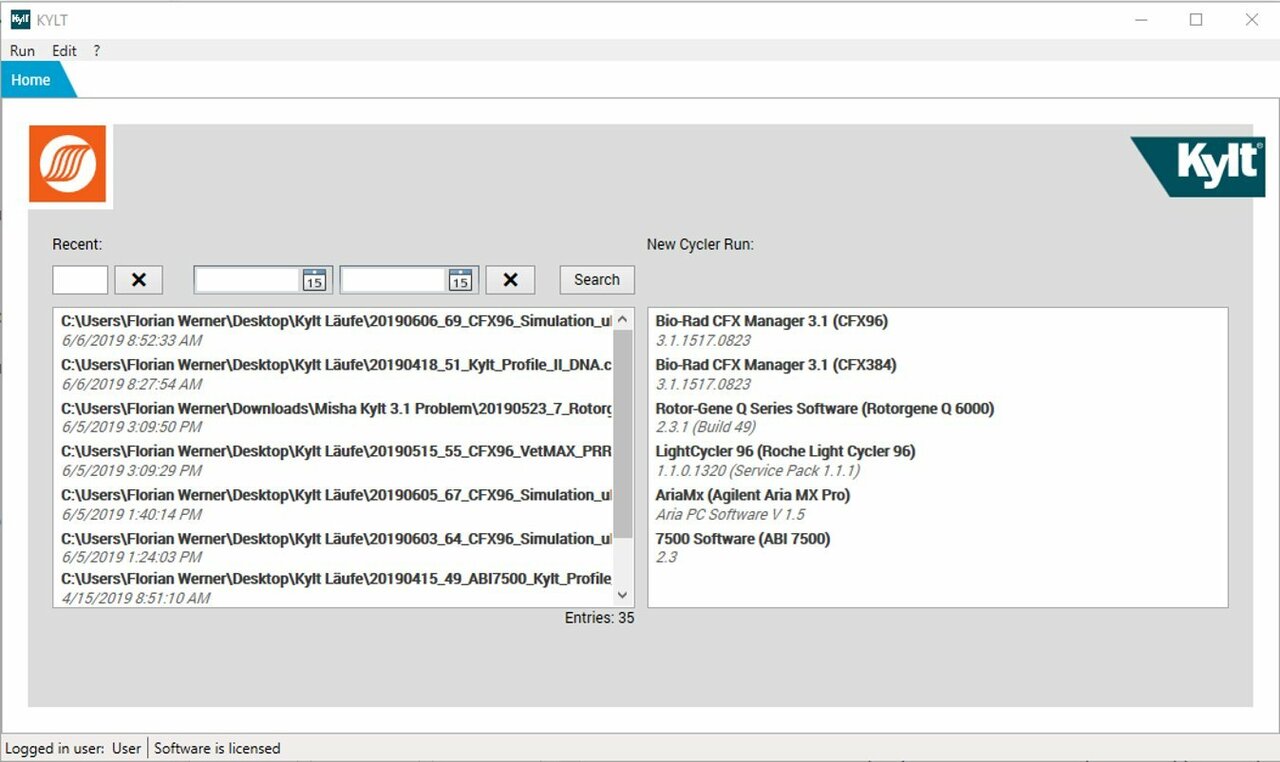This screenshot has width=1280, height=762.
Task: Click the end date input field
Action: [395, 280]
